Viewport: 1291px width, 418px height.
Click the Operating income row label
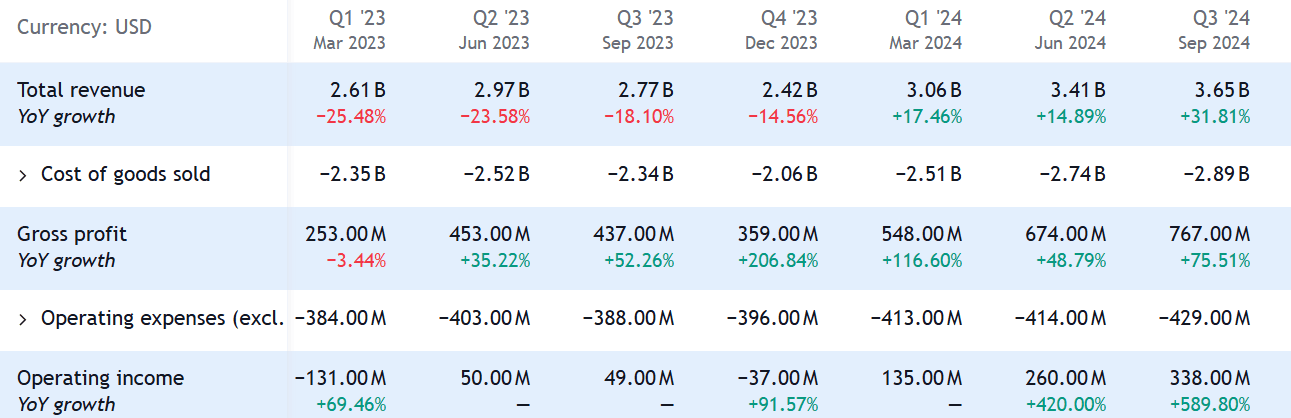[100, 378]
